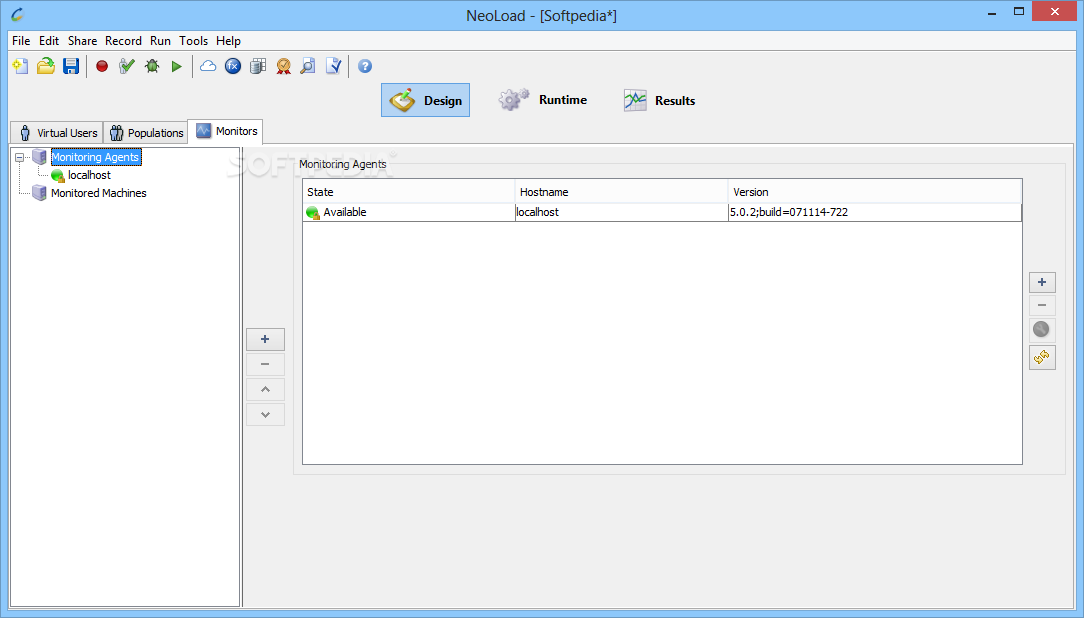The width and height of the screenshot is (1084, 618).
Task: Select the Available state cell
Action: click(x=409, y=212)
